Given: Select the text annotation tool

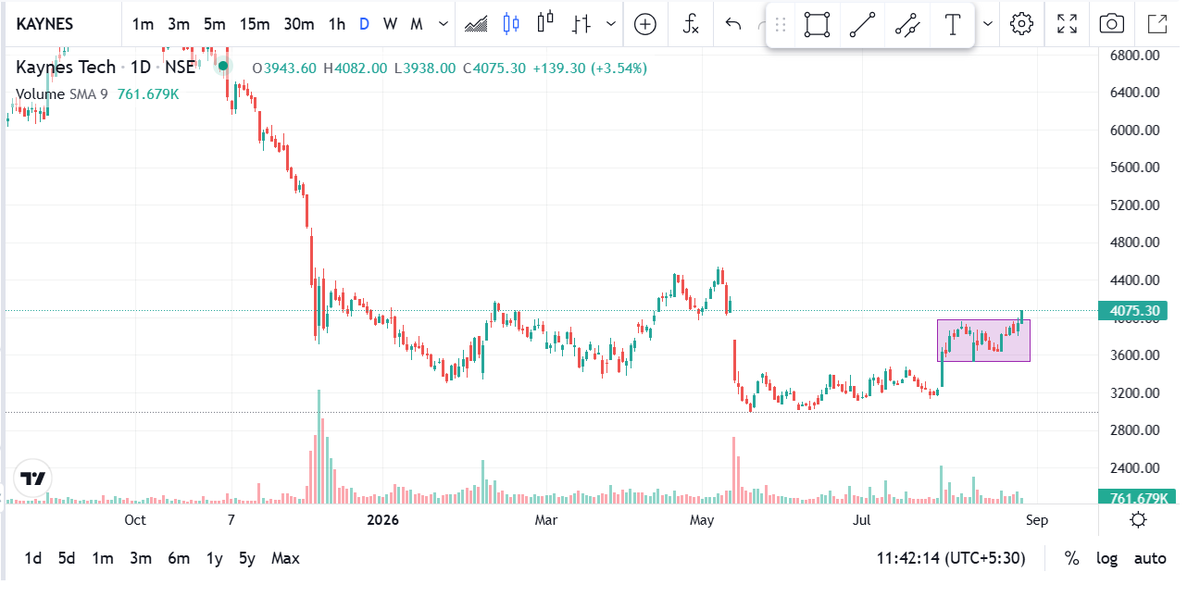Looking at the screenshot, I should [x=952, y=24].
